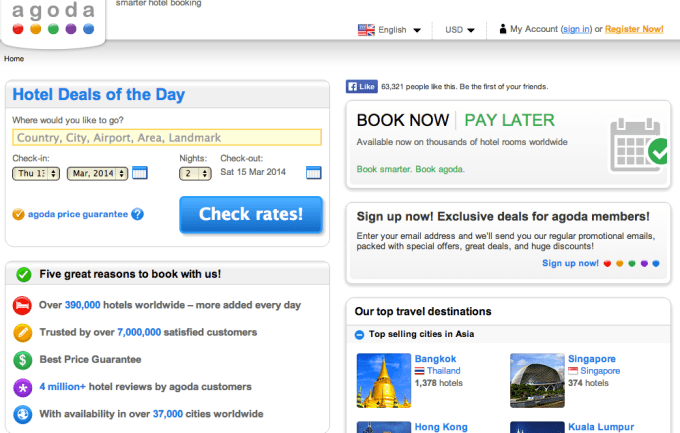Click the price guarantee help question mark
The height and width of the screenshot is (433, 680).
pyautogui.click(x=137, y=214)
